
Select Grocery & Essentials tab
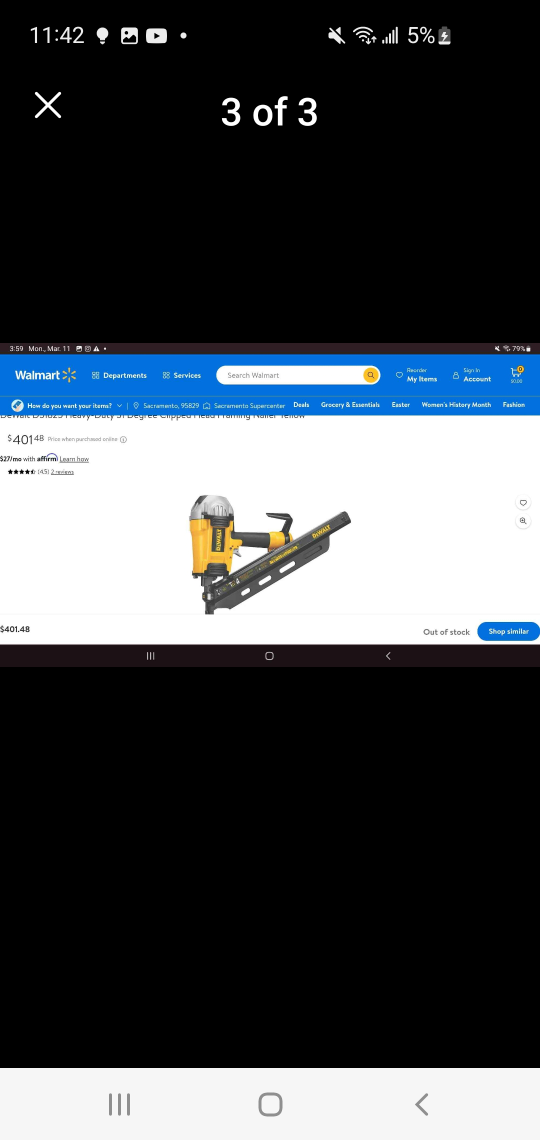[x=350, y=405]
